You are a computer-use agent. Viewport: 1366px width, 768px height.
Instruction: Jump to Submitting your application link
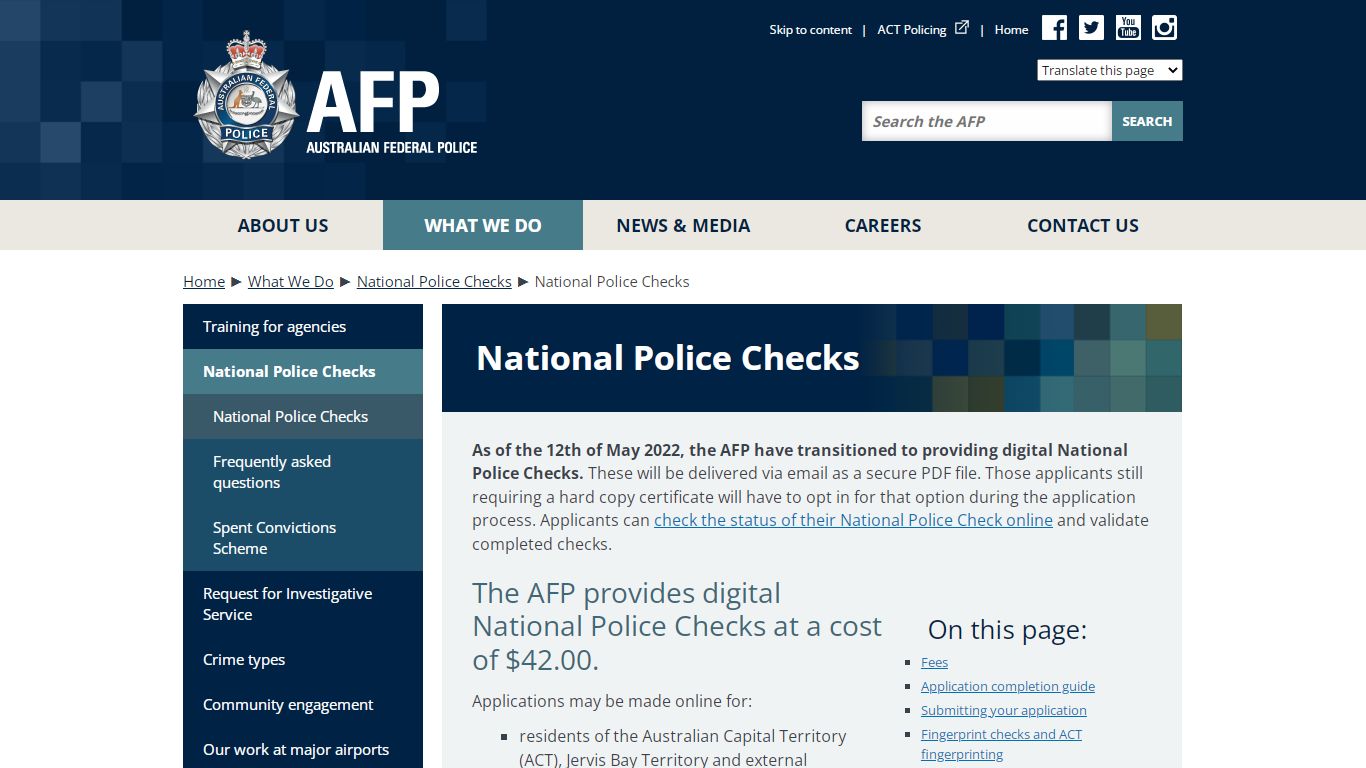tap(1004, 710)
